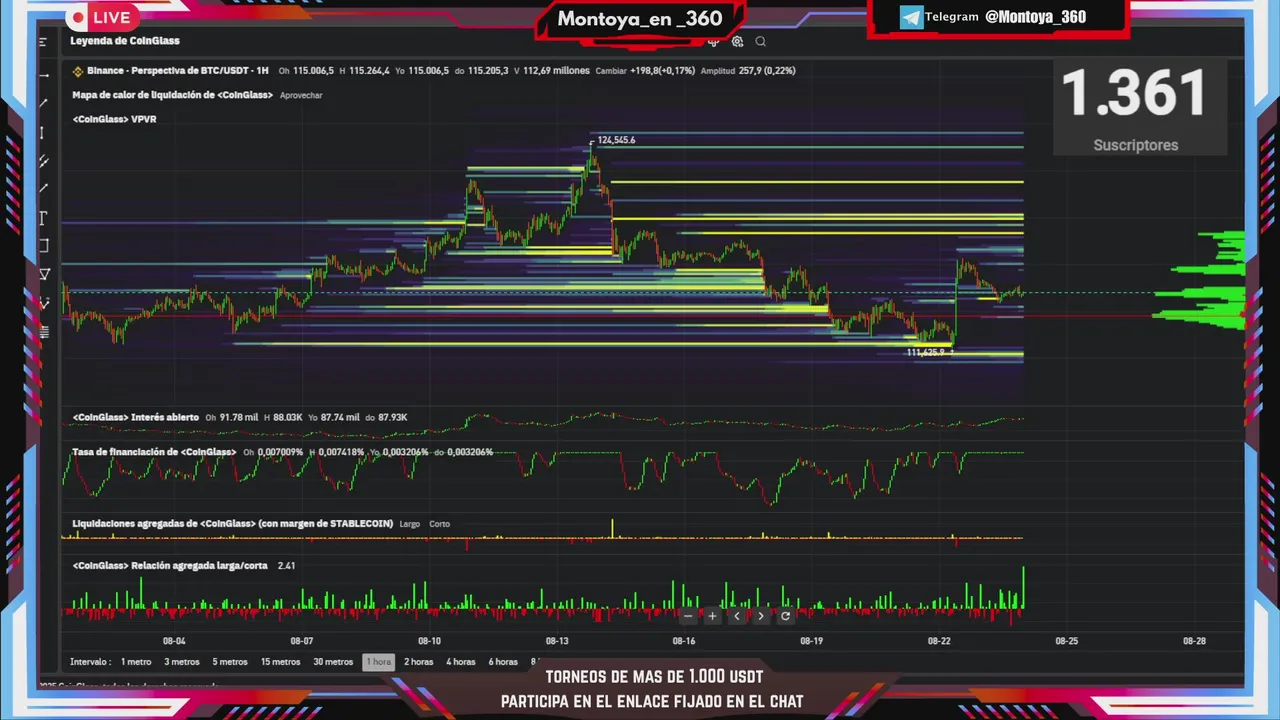Image resolution: width=1280 pixels, height=720 pixels.
Task: Click the Cambiar +198,8 (+0,17%) value
Action: [x=645, y=71]
